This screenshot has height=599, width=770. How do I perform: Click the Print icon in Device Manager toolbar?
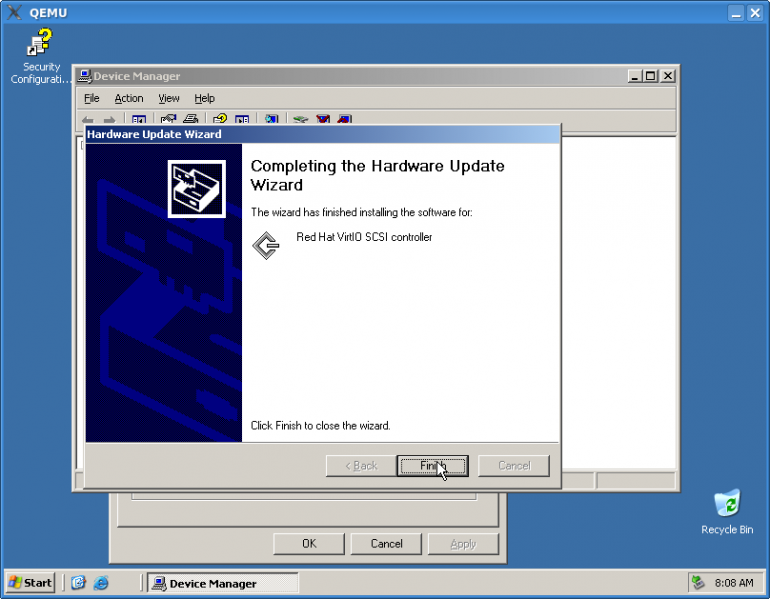[x=190, y=120]
